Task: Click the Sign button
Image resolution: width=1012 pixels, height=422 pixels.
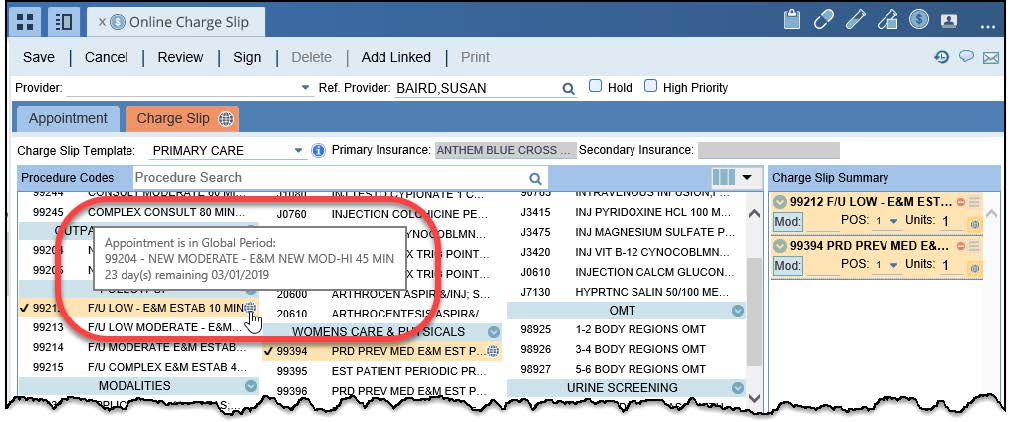Action: click(247, 57)
